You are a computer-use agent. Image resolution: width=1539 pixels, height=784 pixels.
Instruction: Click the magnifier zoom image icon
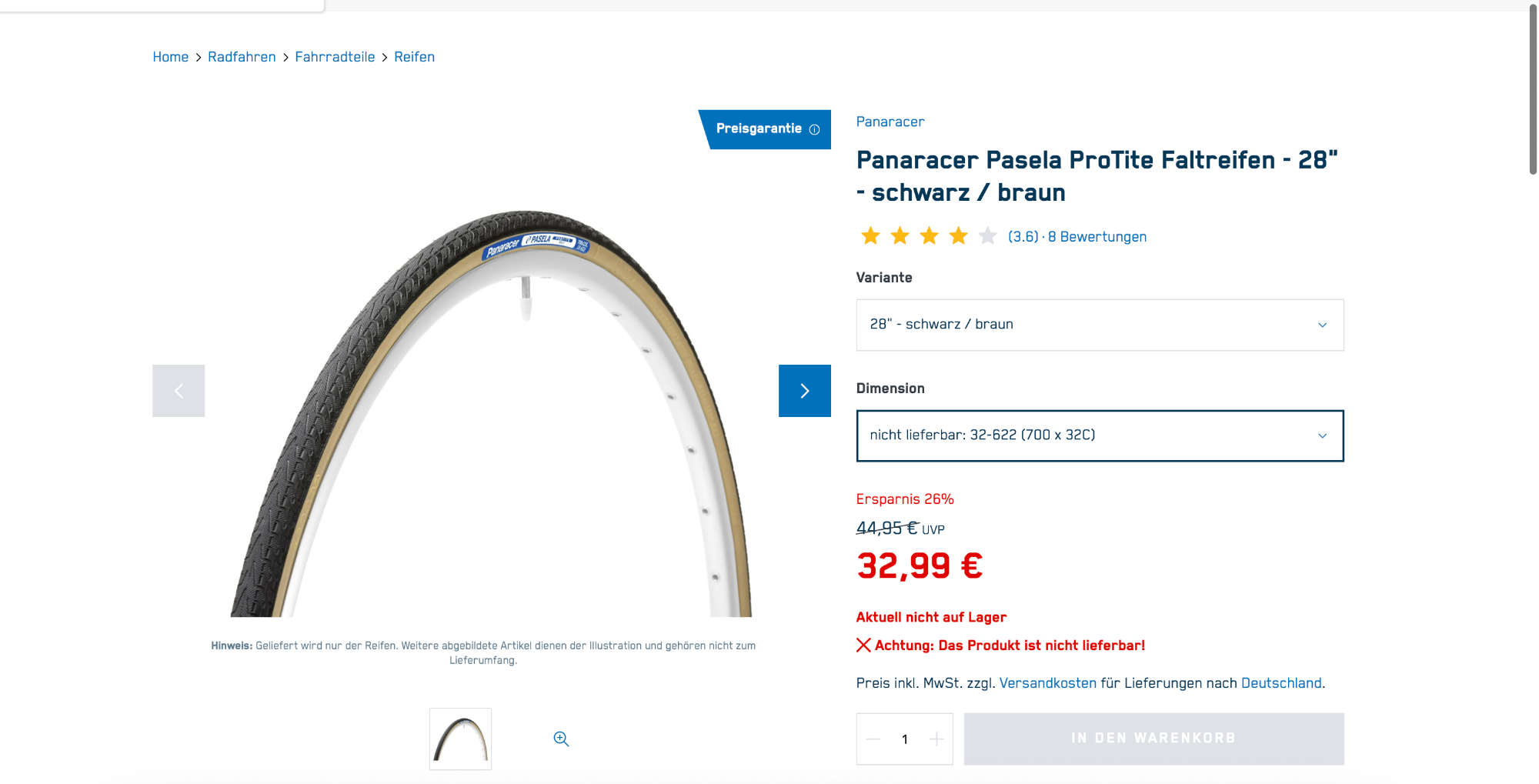click(561, 739)
